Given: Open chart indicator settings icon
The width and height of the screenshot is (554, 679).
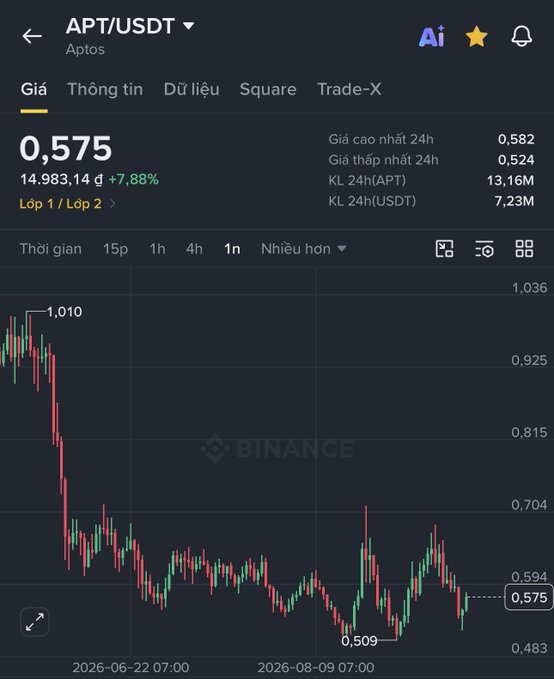Looking at the screenshot, I should (x=484, y=249).
